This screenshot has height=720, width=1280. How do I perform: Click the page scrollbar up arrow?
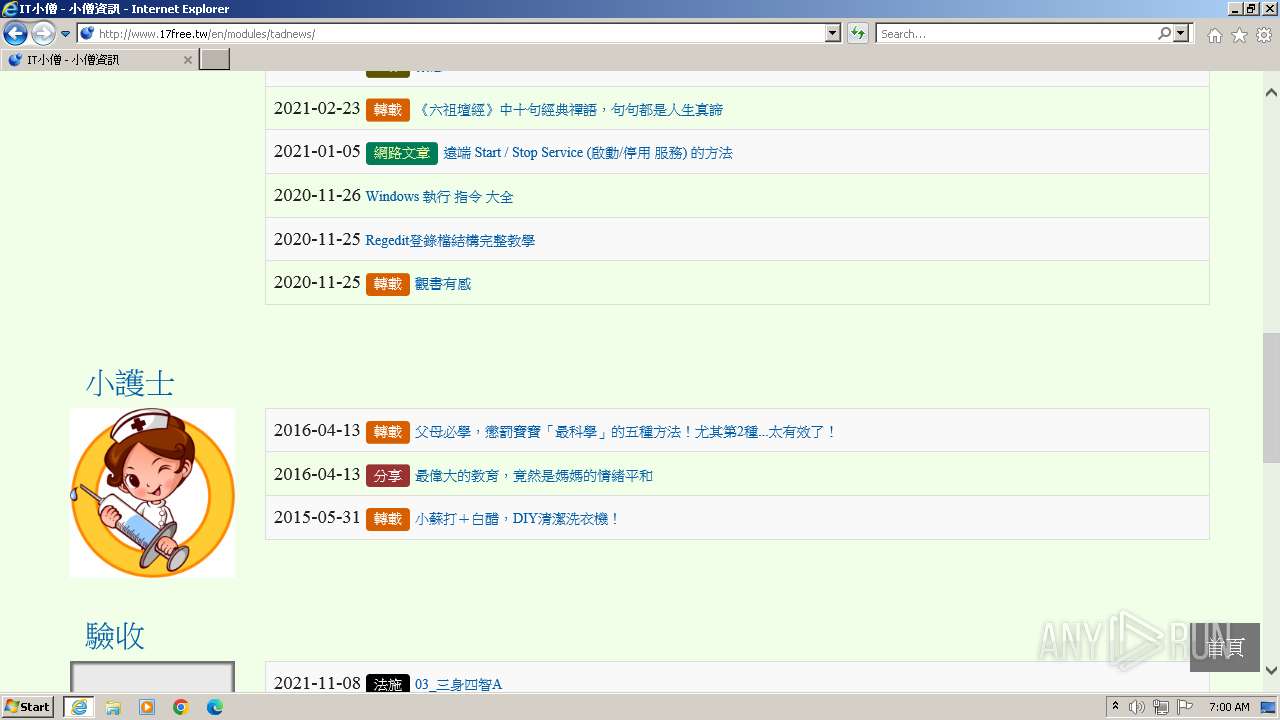1271,92
